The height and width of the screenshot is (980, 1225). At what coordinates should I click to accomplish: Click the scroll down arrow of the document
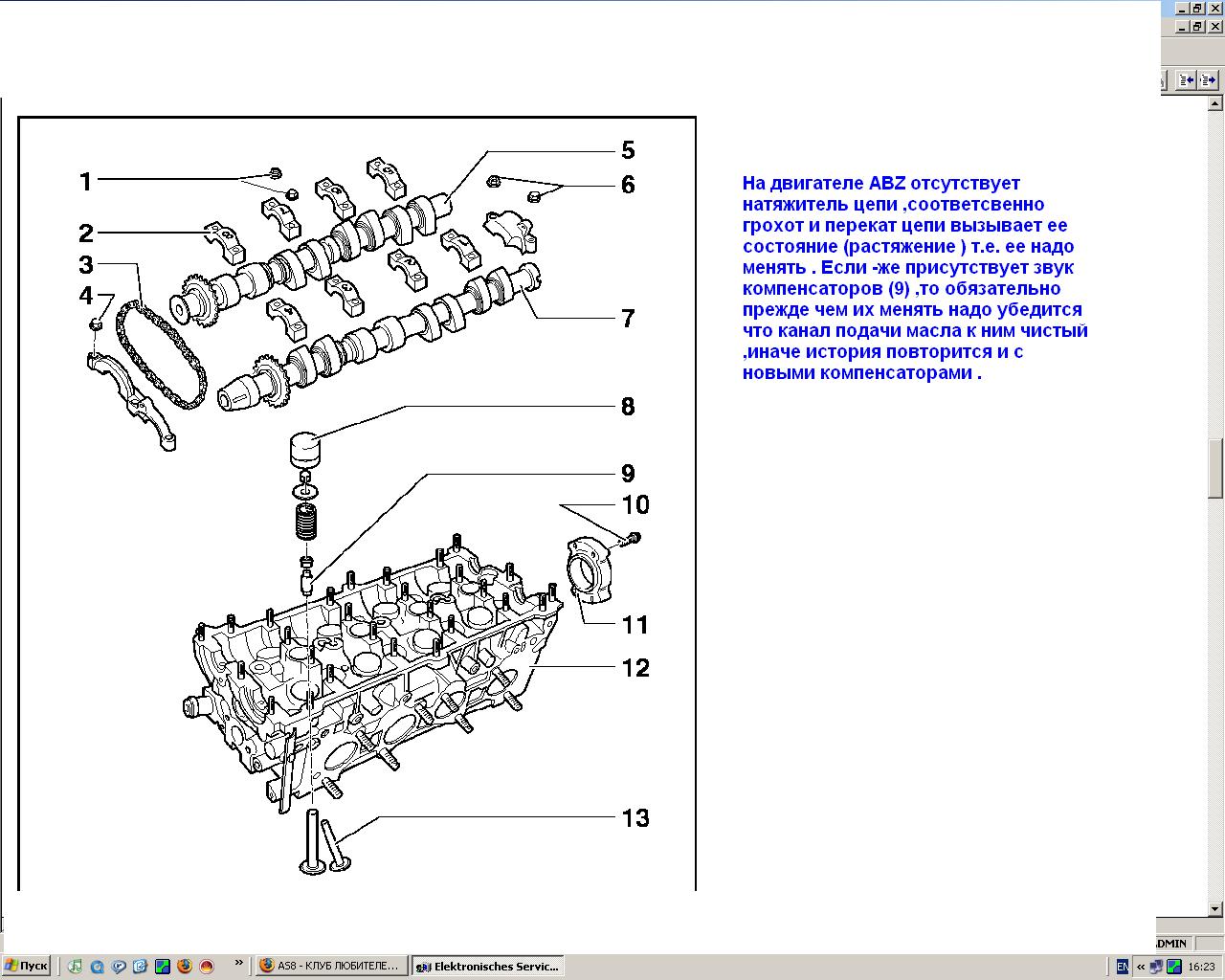[x=1215, y=909]
